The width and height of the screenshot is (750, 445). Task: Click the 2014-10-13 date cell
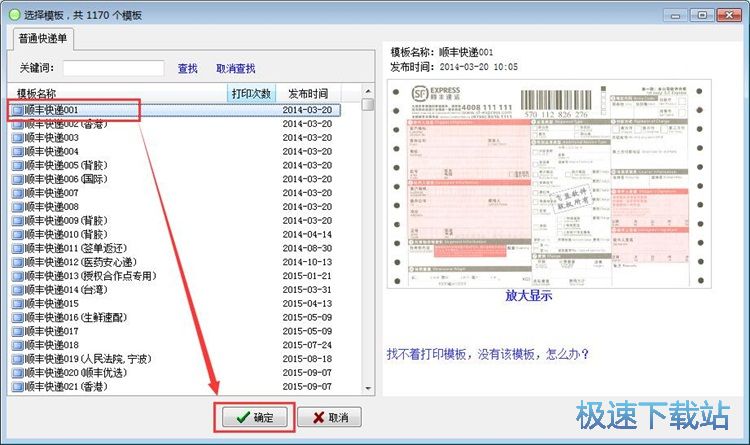click(307, 263)
